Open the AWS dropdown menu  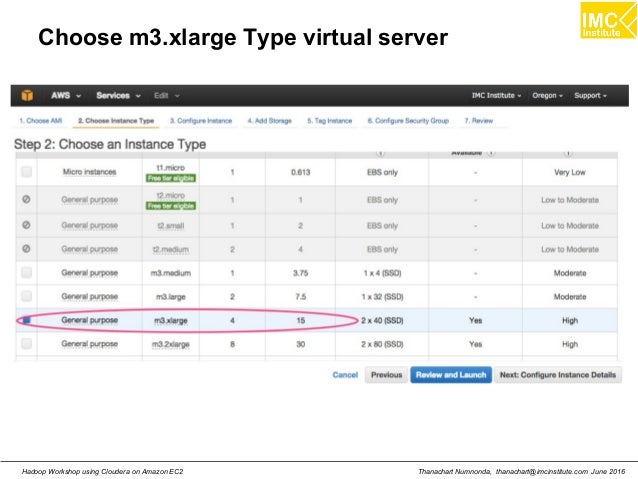(66, 95)
